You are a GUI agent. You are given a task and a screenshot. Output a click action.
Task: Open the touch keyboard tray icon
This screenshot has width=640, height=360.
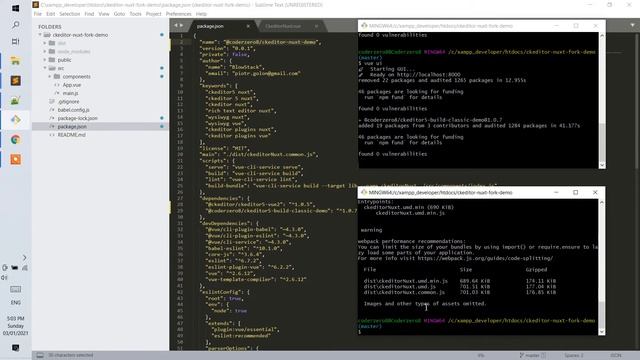16,289
